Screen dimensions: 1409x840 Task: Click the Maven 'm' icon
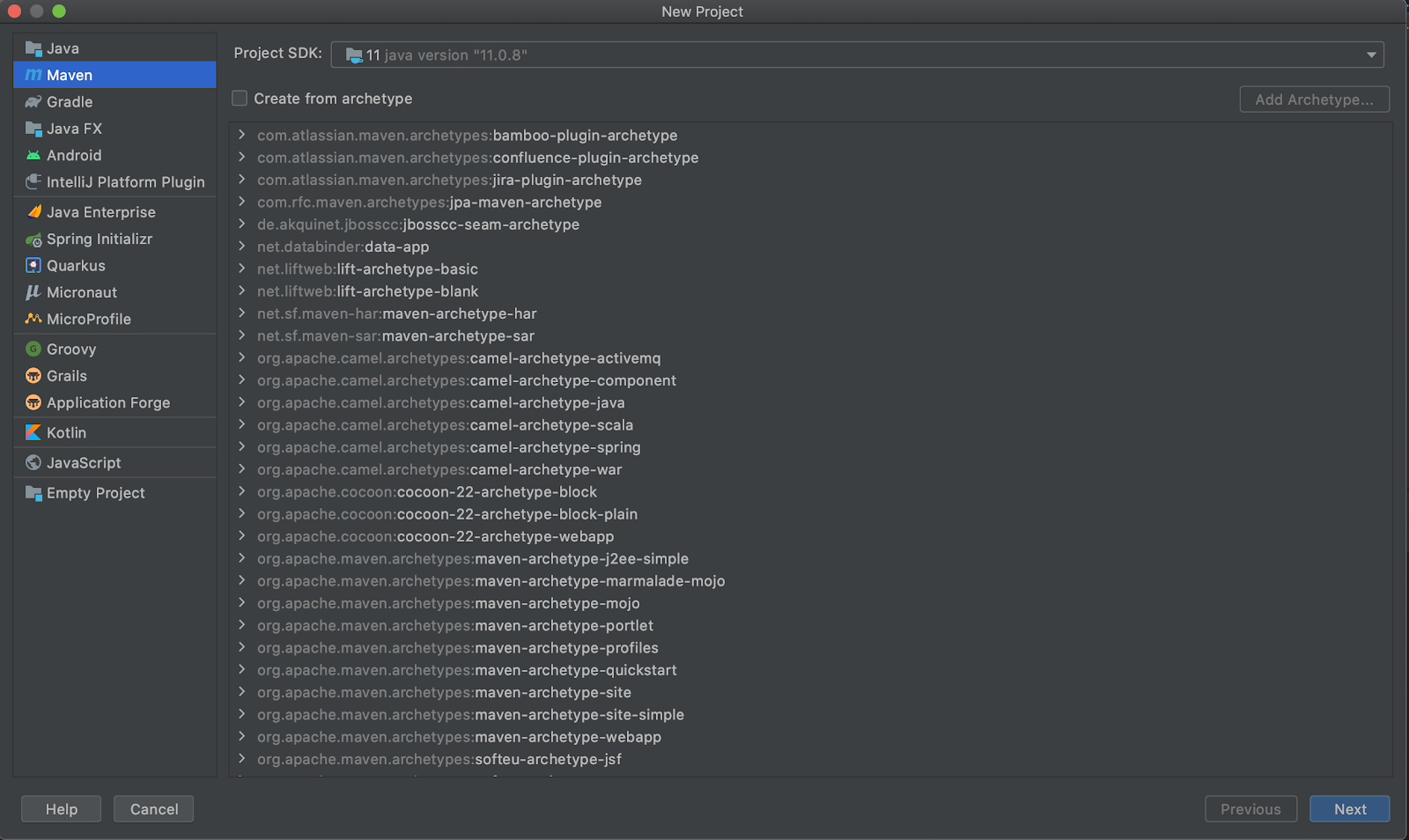[33, 75]
